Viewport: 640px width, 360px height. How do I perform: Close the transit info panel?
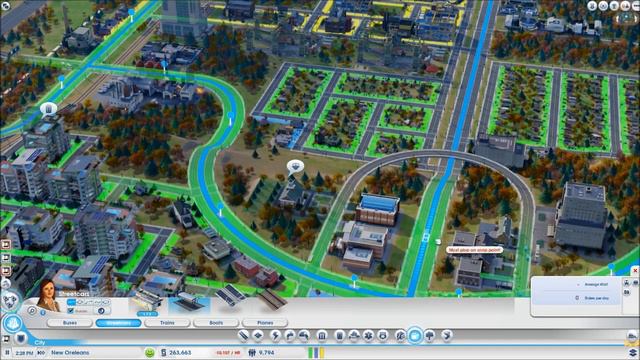(635, 271)
